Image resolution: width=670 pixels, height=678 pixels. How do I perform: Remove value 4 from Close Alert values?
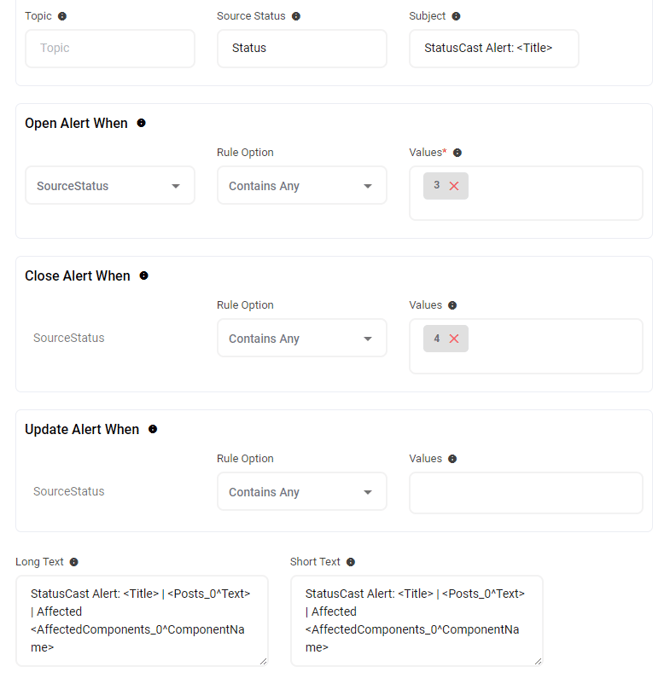(x=454, y=339)
